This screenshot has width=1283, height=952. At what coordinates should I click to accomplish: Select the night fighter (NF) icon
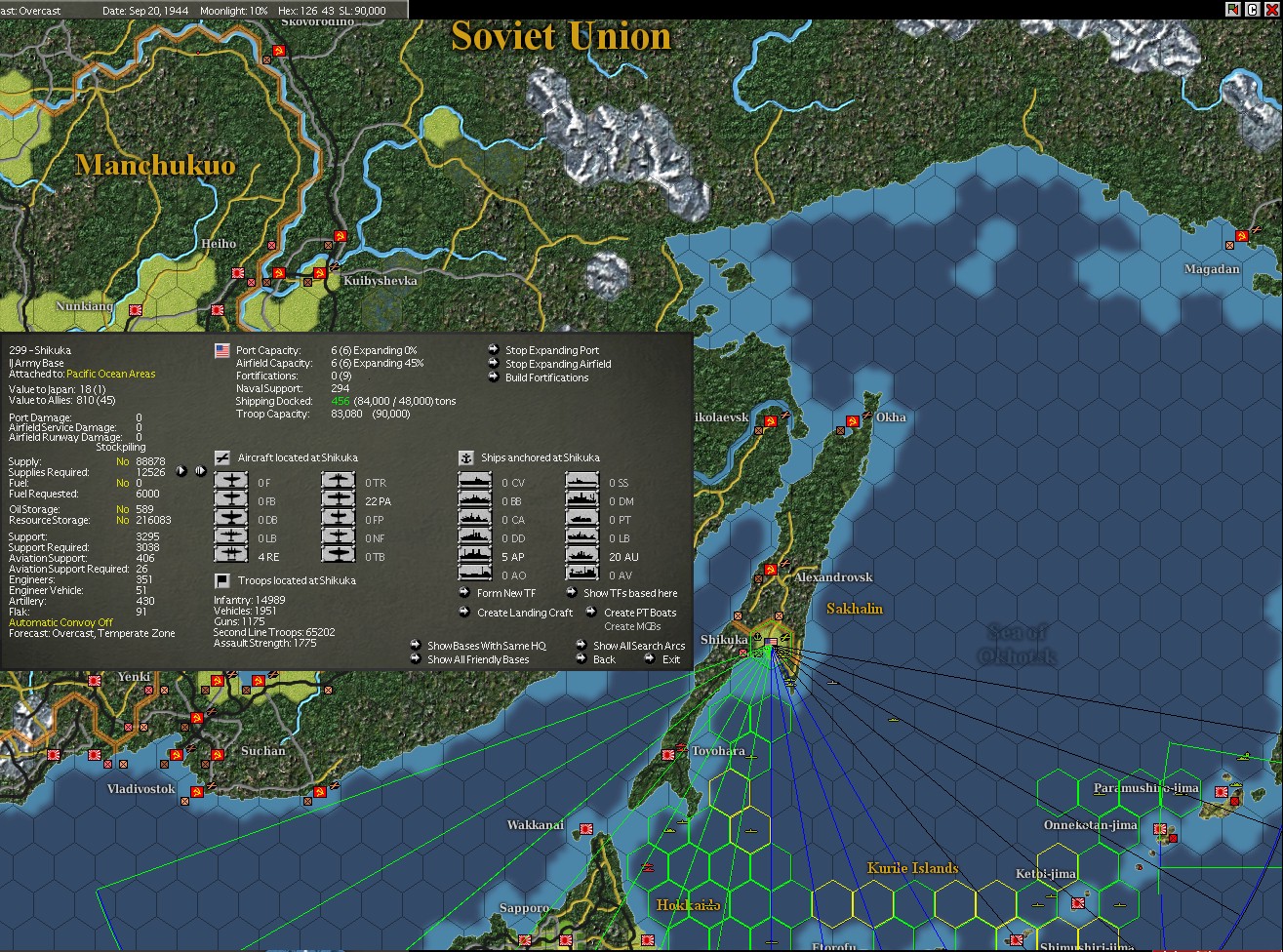point(339,537)
